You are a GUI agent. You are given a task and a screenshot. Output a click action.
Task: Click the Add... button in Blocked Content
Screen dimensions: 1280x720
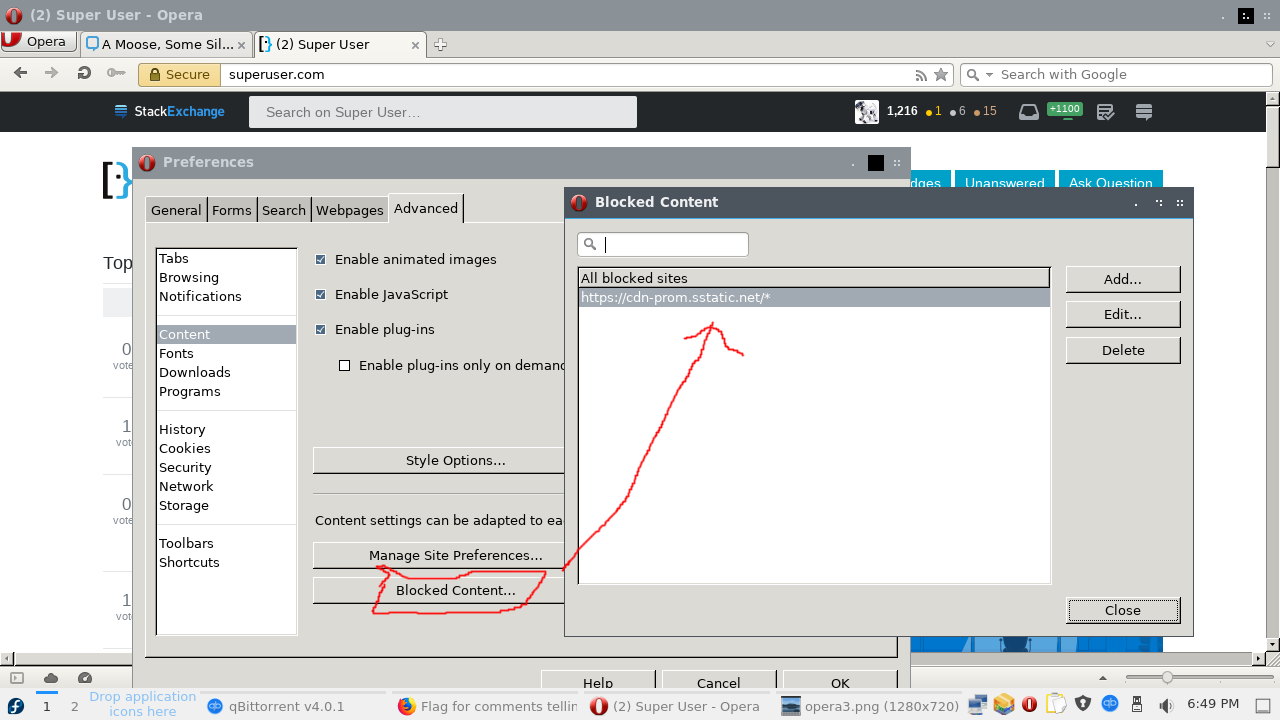point(1123,279)
